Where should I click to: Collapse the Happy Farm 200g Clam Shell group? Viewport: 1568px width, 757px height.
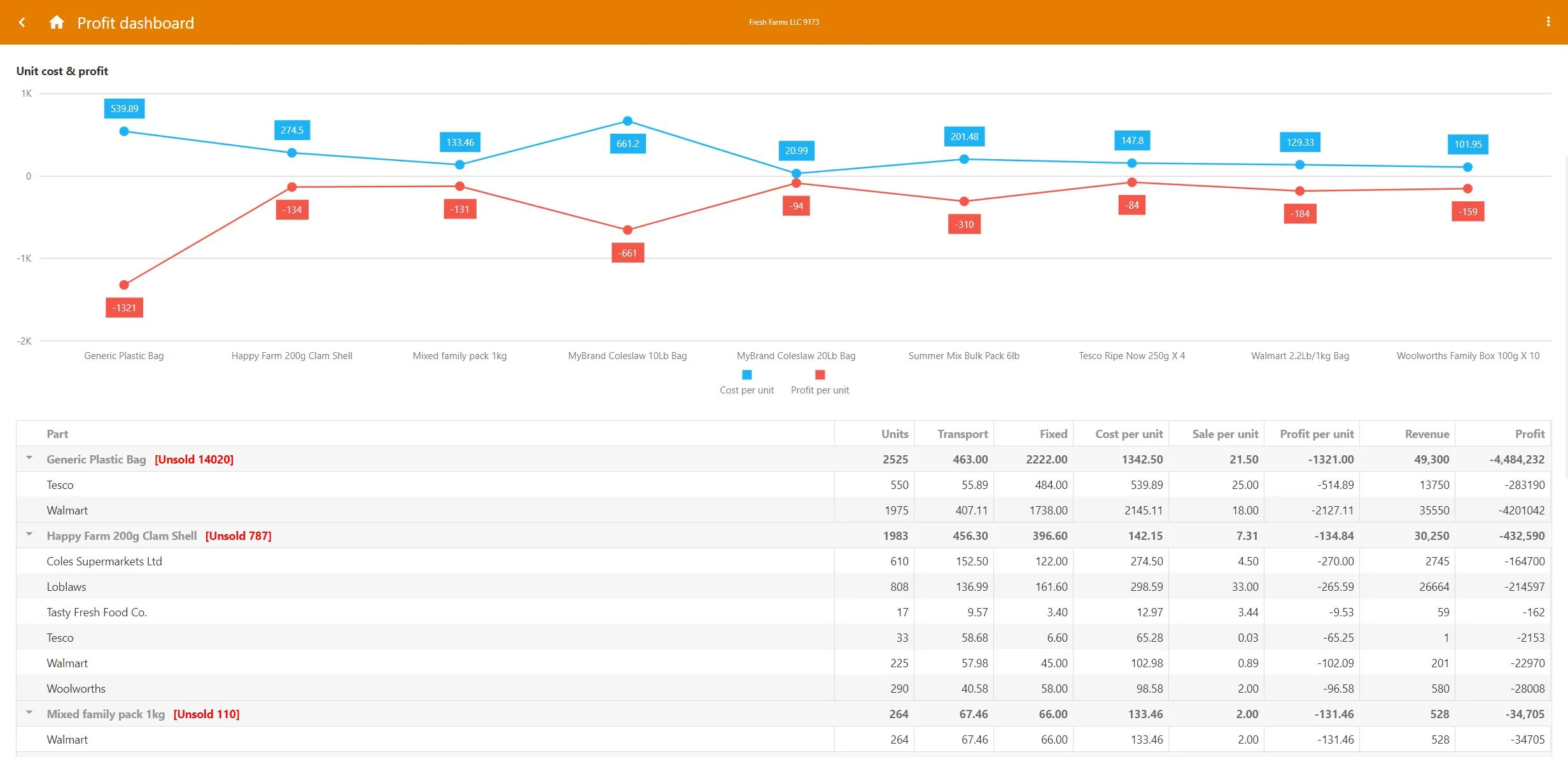pyautogui.click(x=29, y=534)
